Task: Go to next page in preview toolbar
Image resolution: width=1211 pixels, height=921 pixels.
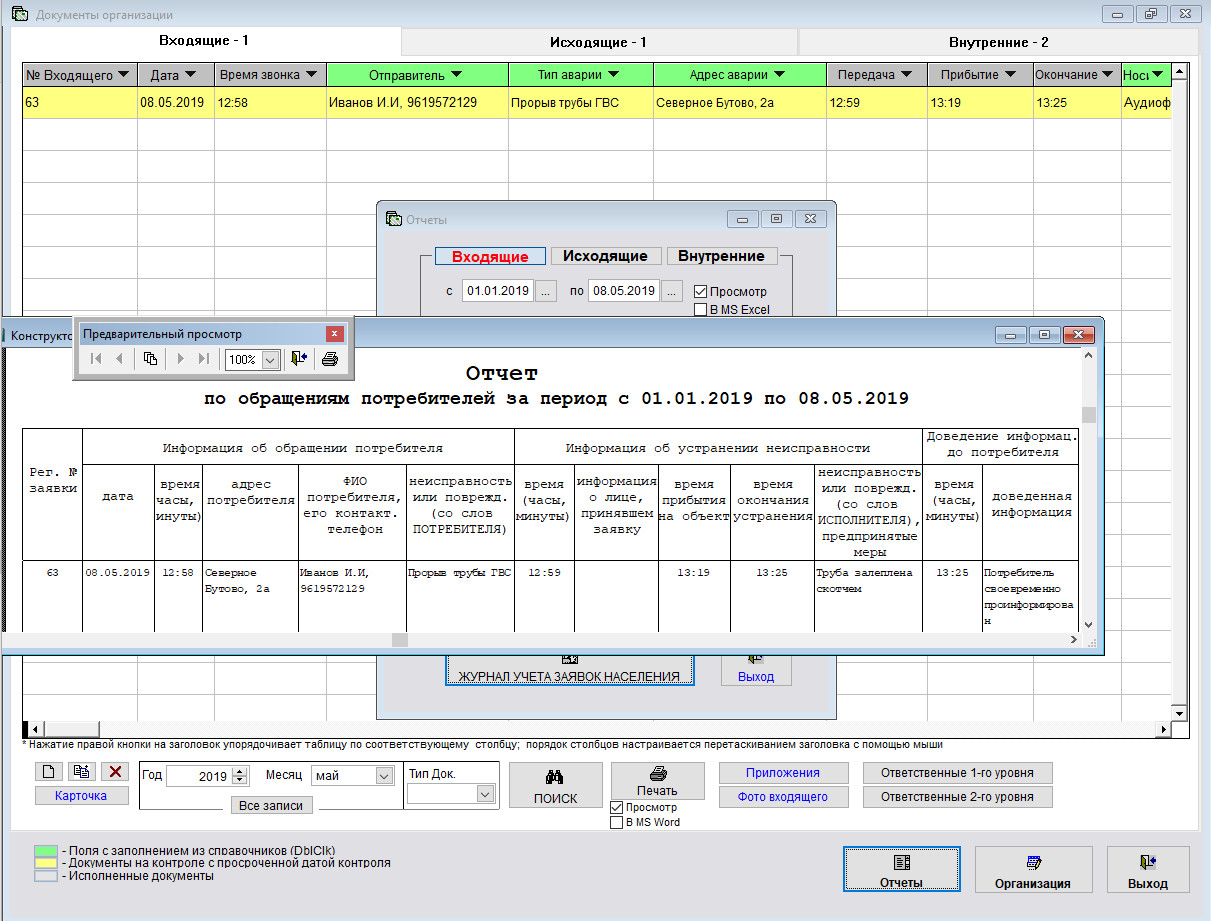Action: (x=181, y=359)
